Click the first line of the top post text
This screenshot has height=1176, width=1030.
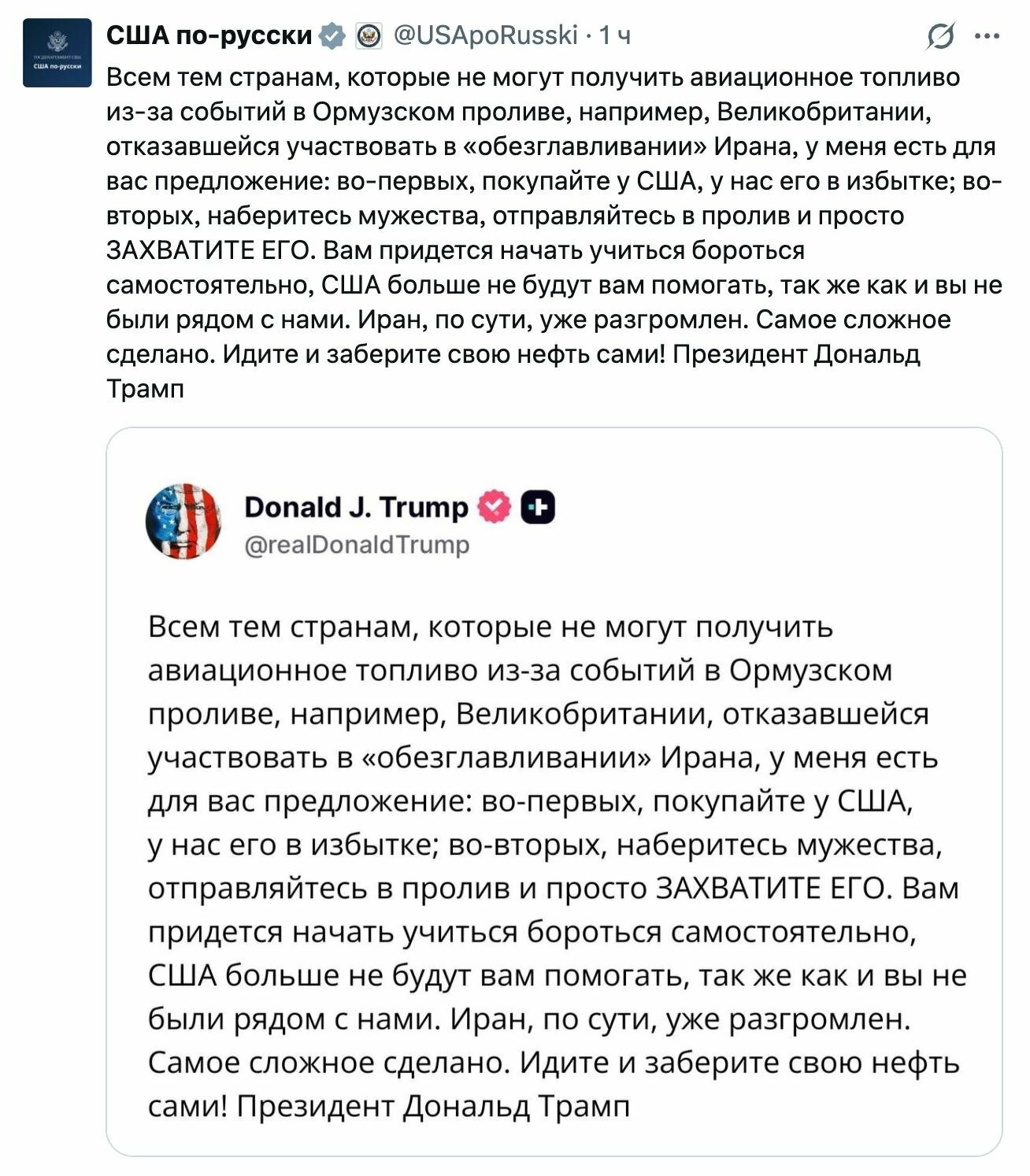coord(533,78)
